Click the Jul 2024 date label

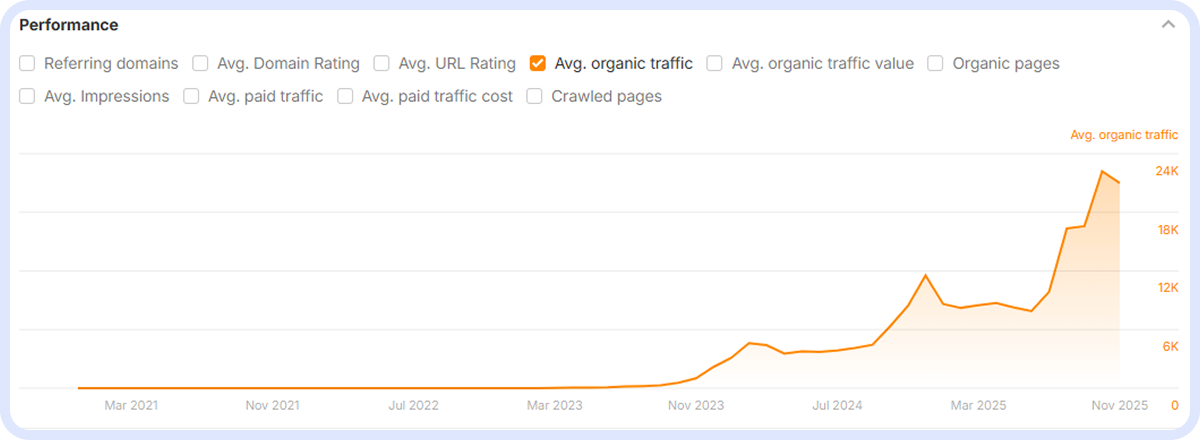point(837,406)
